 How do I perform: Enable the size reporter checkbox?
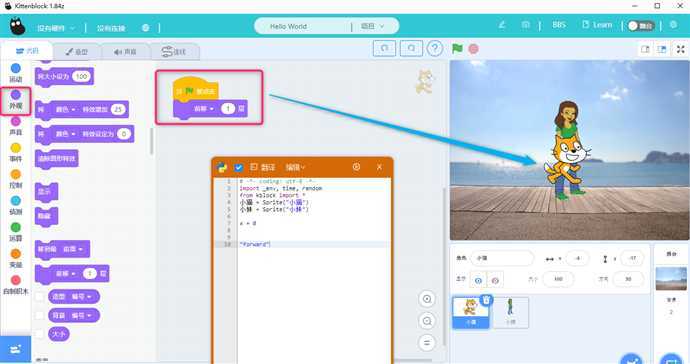(x=40, y=334)
